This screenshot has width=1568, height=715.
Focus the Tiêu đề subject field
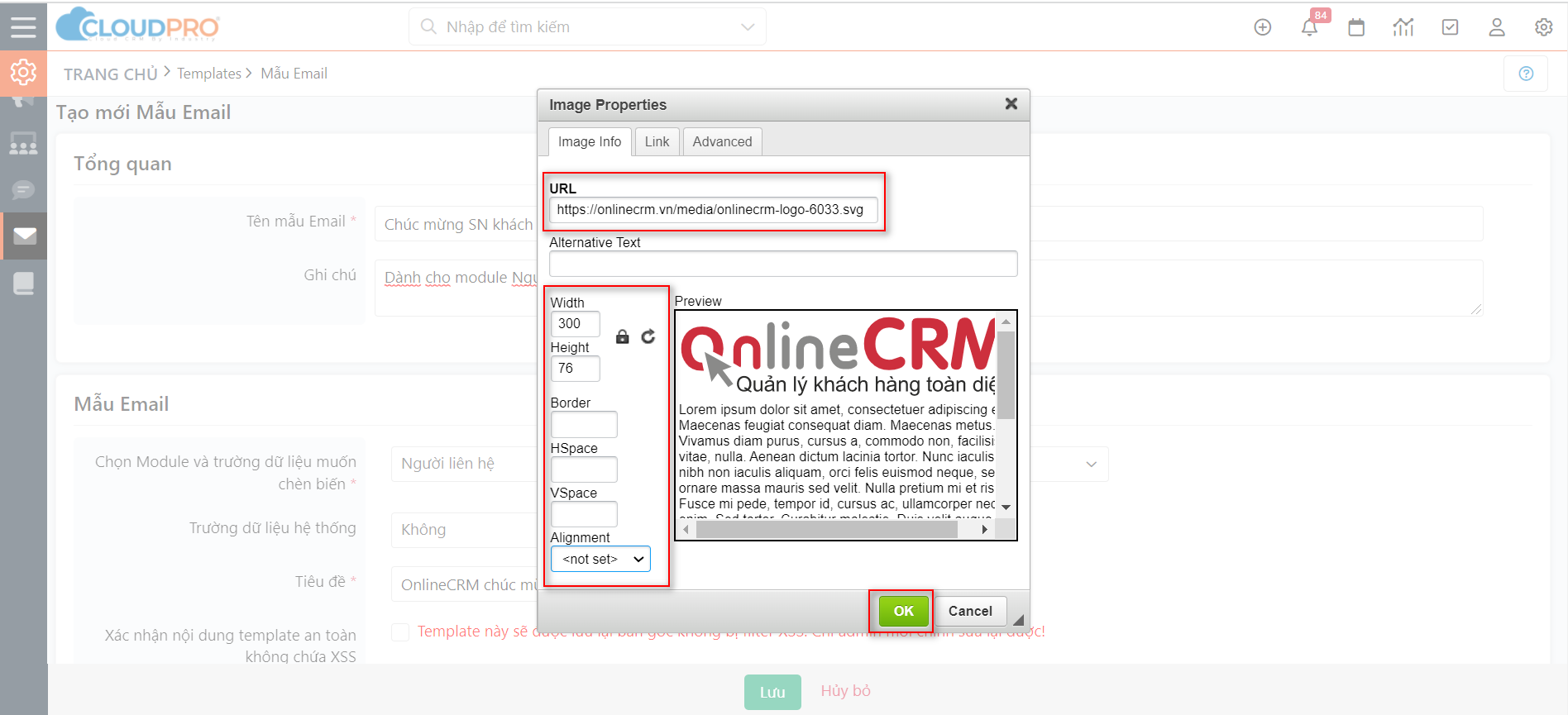pyautogui.click(x=464, y=585)
